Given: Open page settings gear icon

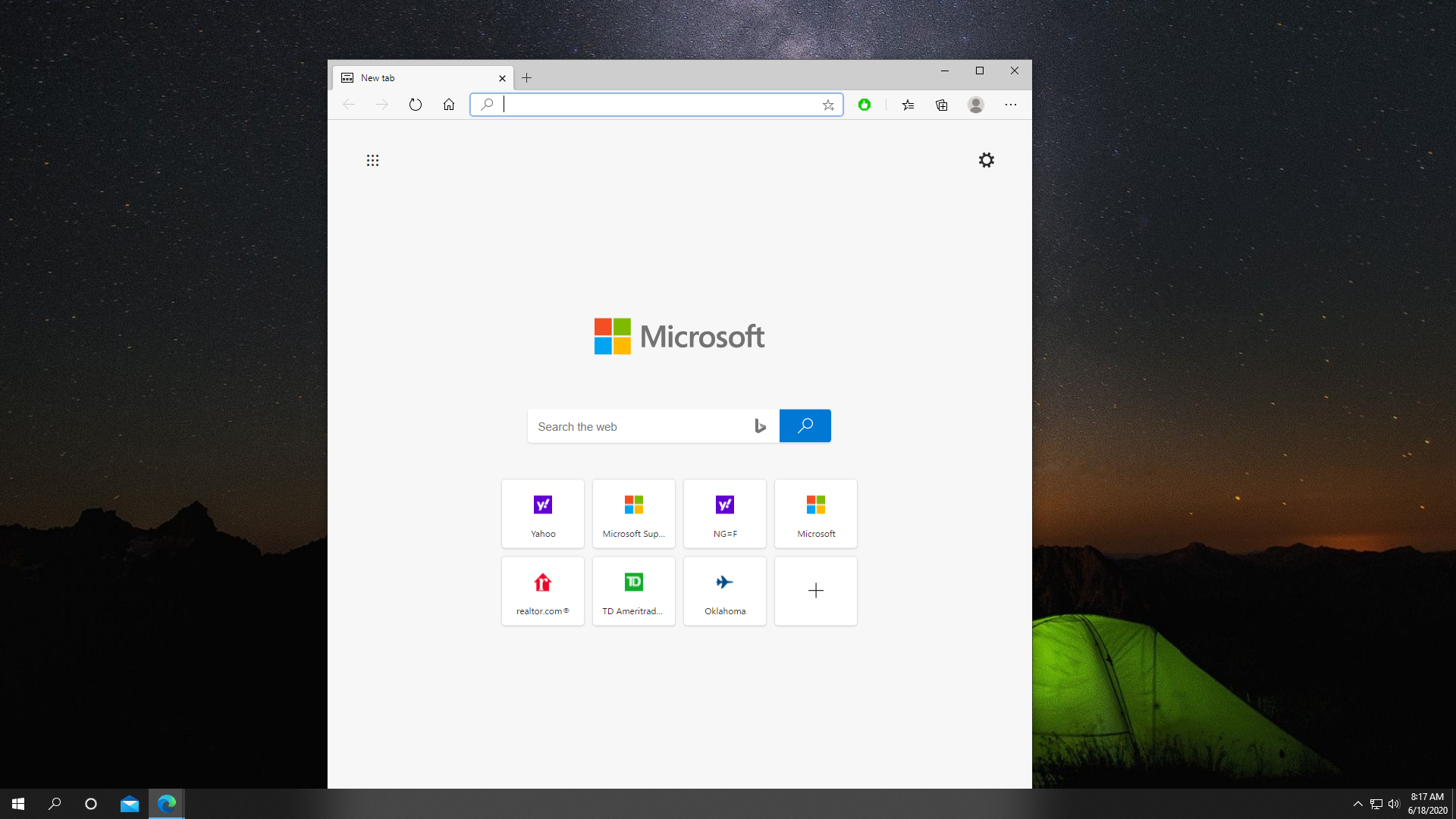Looking at the screenshot, I should click(x=987, y=160).
